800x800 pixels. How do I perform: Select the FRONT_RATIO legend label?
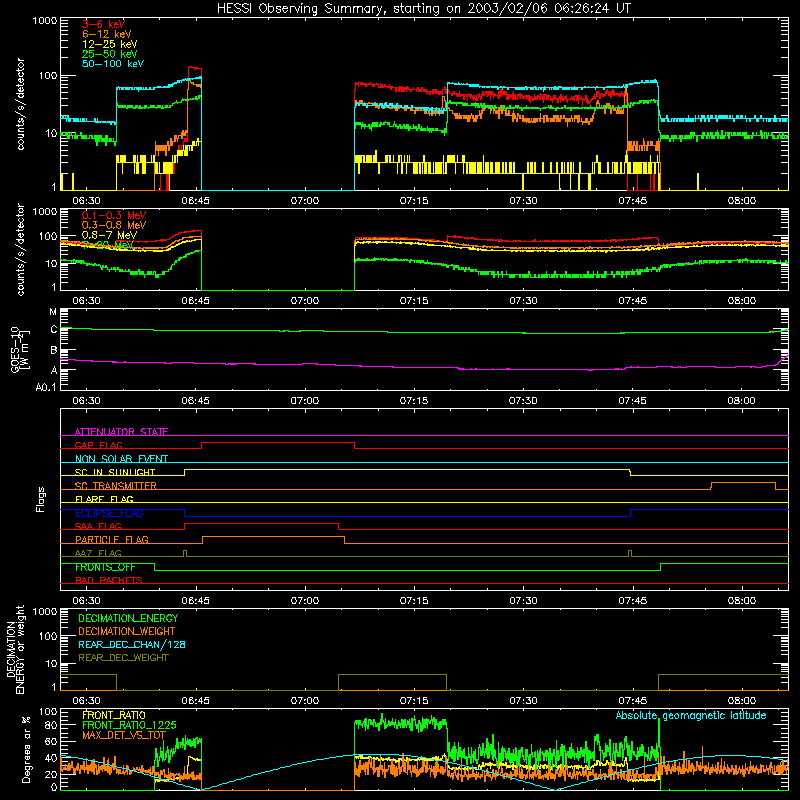click(114, 715)
